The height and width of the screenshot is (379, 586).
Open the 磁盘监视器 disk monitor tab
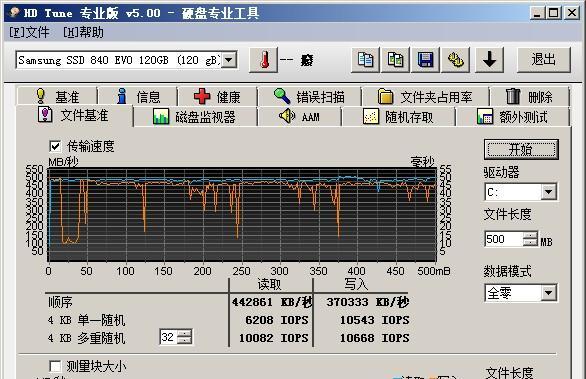pyautogui.click(x=195, y=117)
